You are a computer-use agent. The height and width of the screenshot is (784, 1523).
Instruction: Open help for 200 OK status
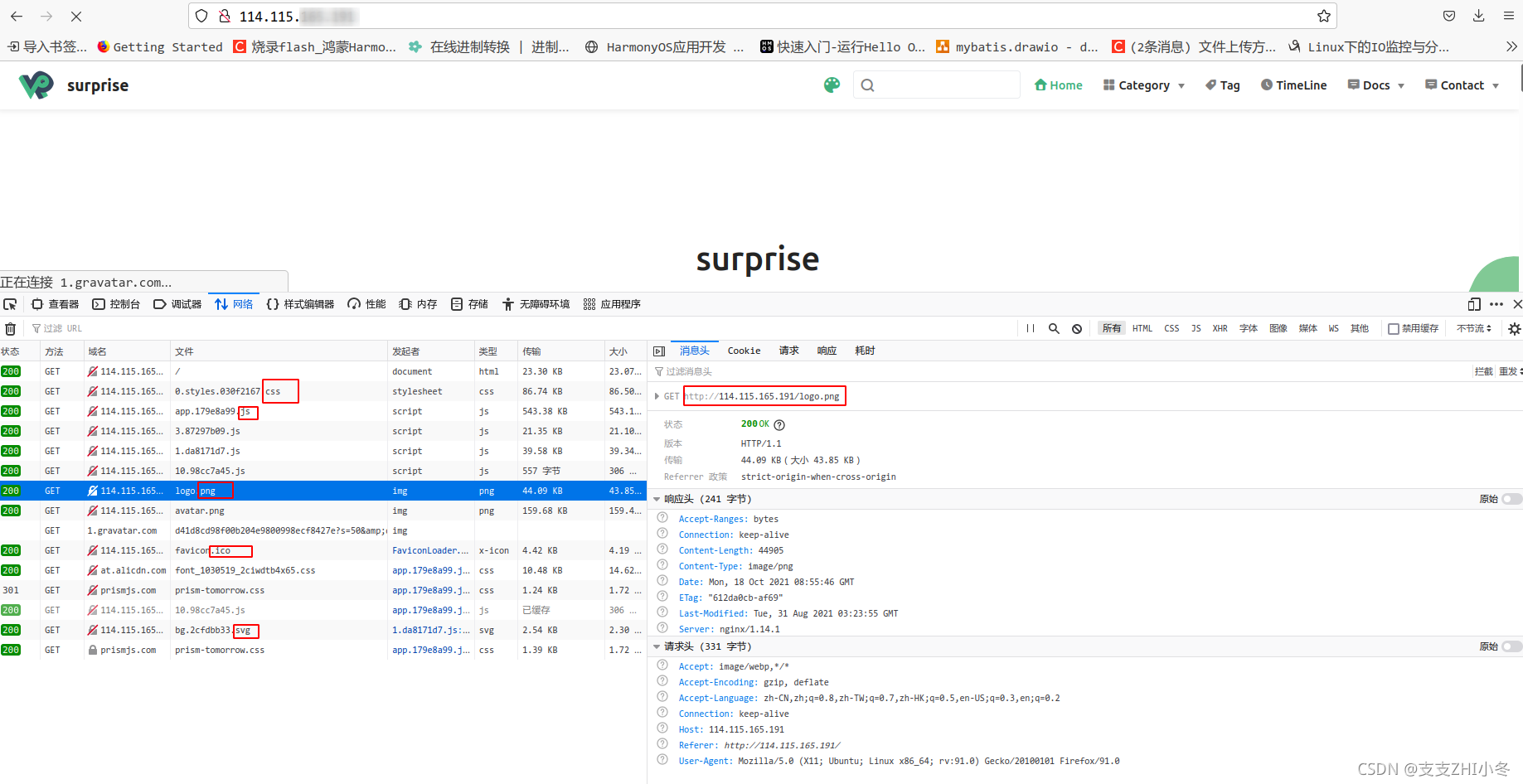click(x=779, y=424)
